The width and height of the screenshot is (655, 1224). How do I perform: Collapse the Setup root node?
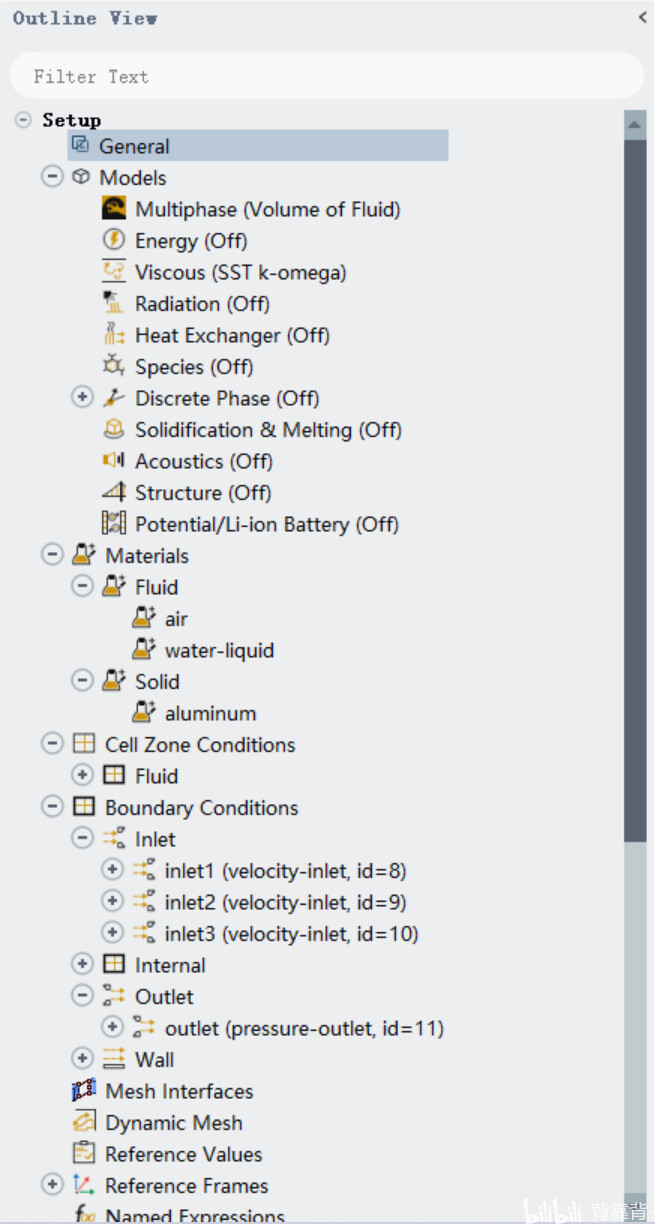point(23,120)
